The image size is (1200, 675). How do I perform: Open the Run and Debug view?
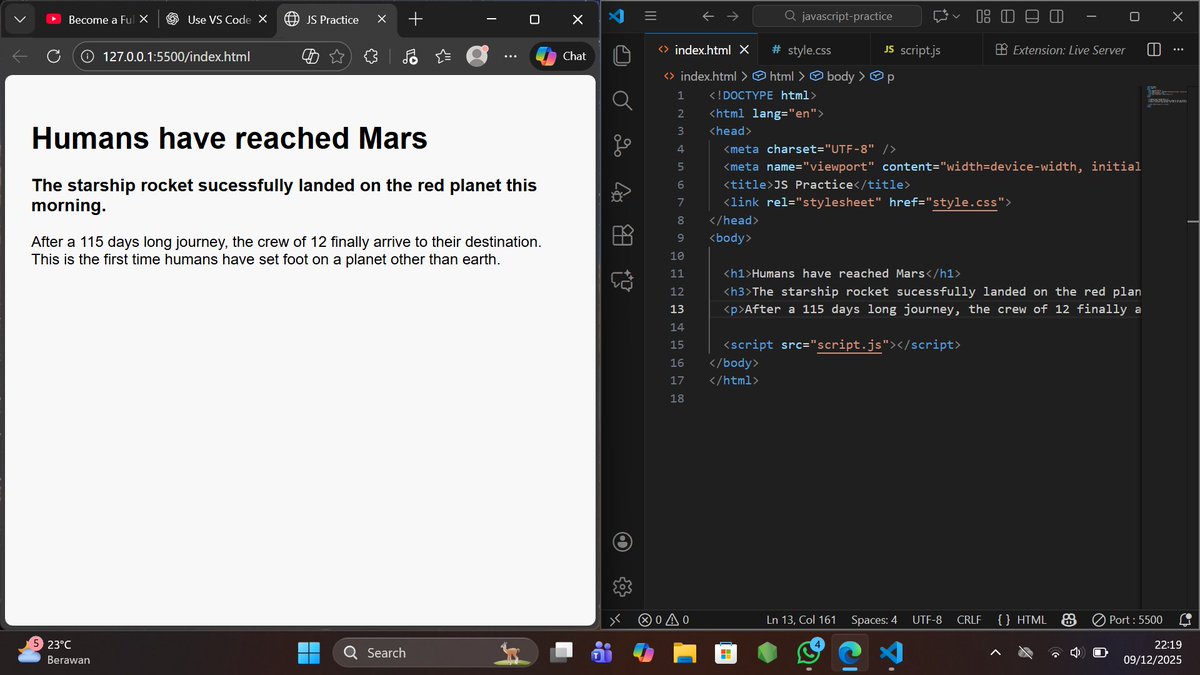click(x=623, y=190)
